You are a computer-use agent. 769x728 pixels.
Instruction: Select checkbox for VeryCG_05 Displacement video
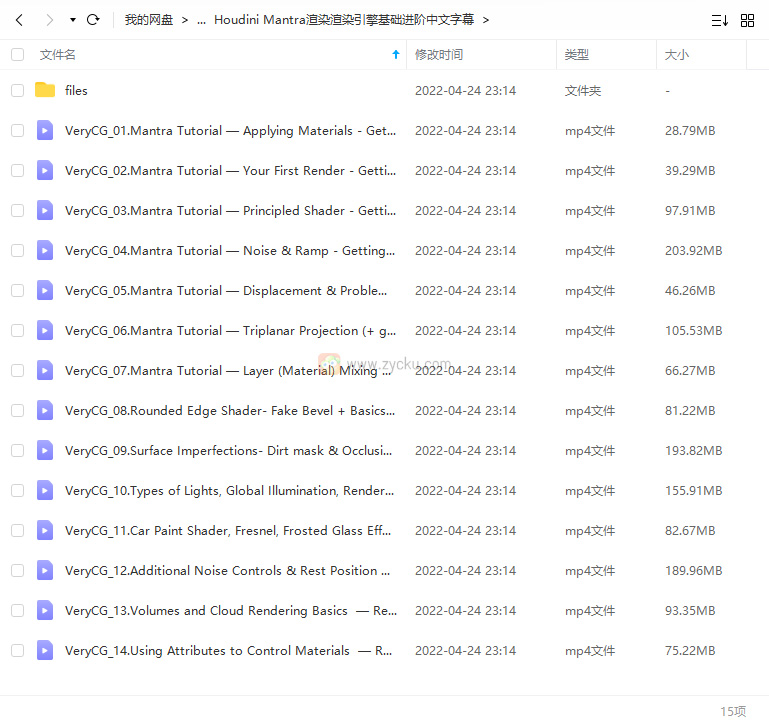tap(17, 290)
